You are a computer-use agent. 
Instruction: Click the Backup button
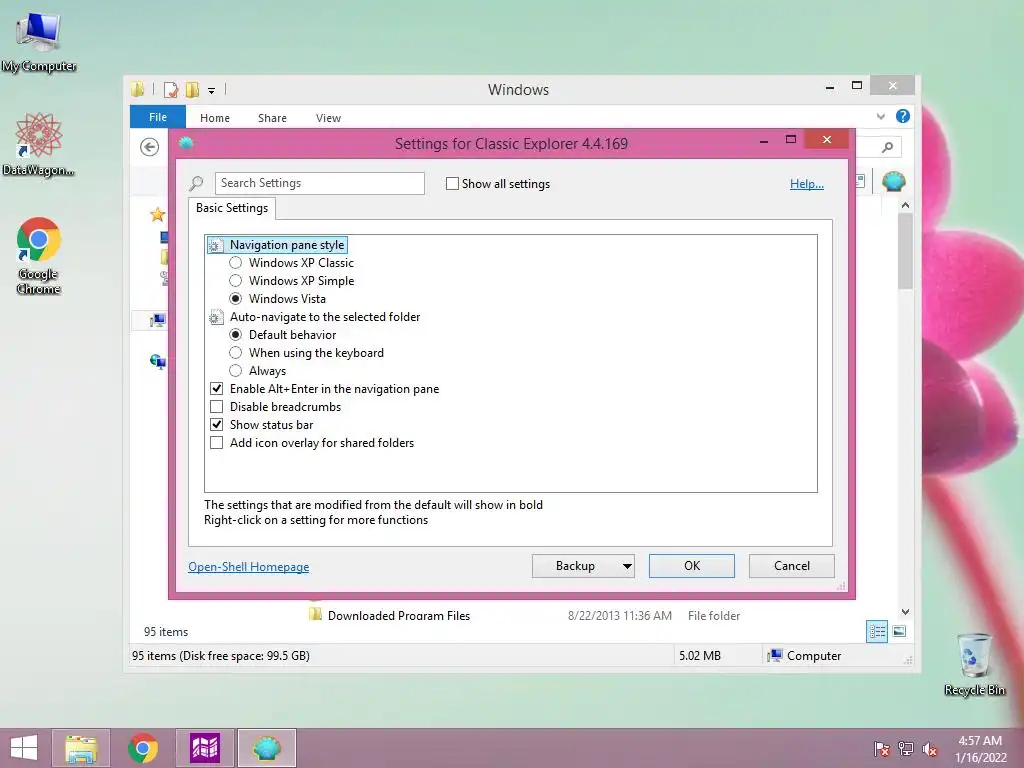click(x=575, y=566)
